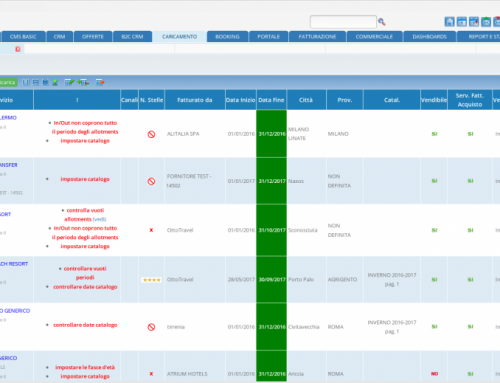Click the green Ricarica reload button

pyautogui.click(x=8, y=82)
